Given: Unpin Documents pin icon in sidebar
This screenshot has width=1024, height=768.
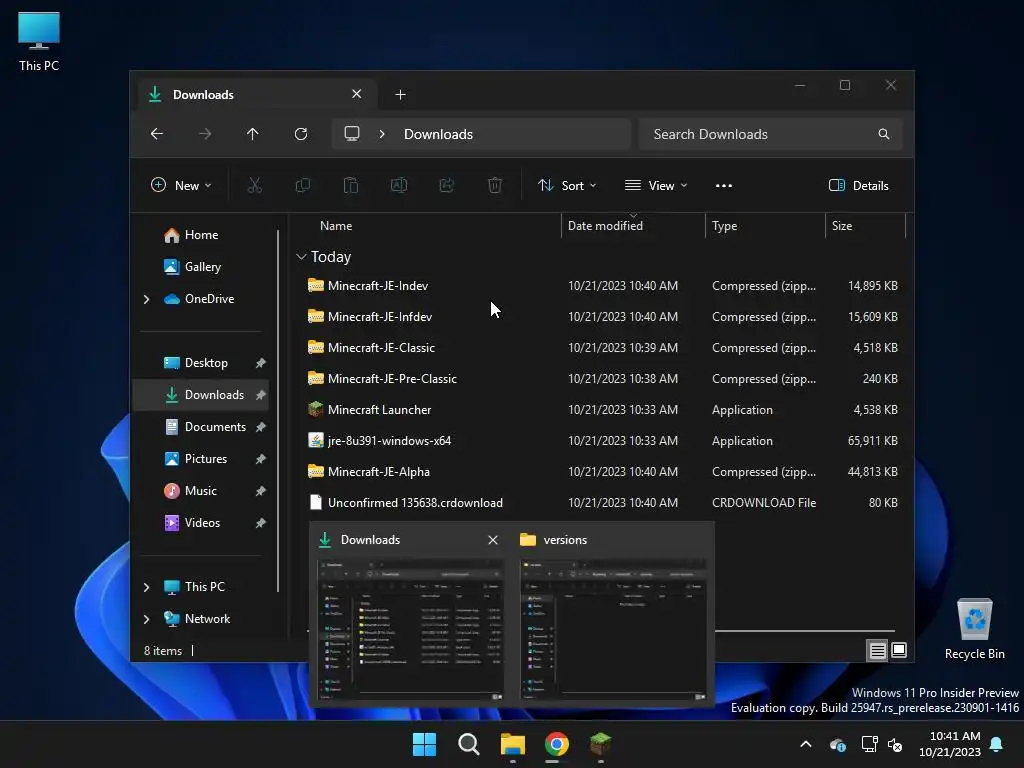Looking at the screenshot, I should (261, 427).
